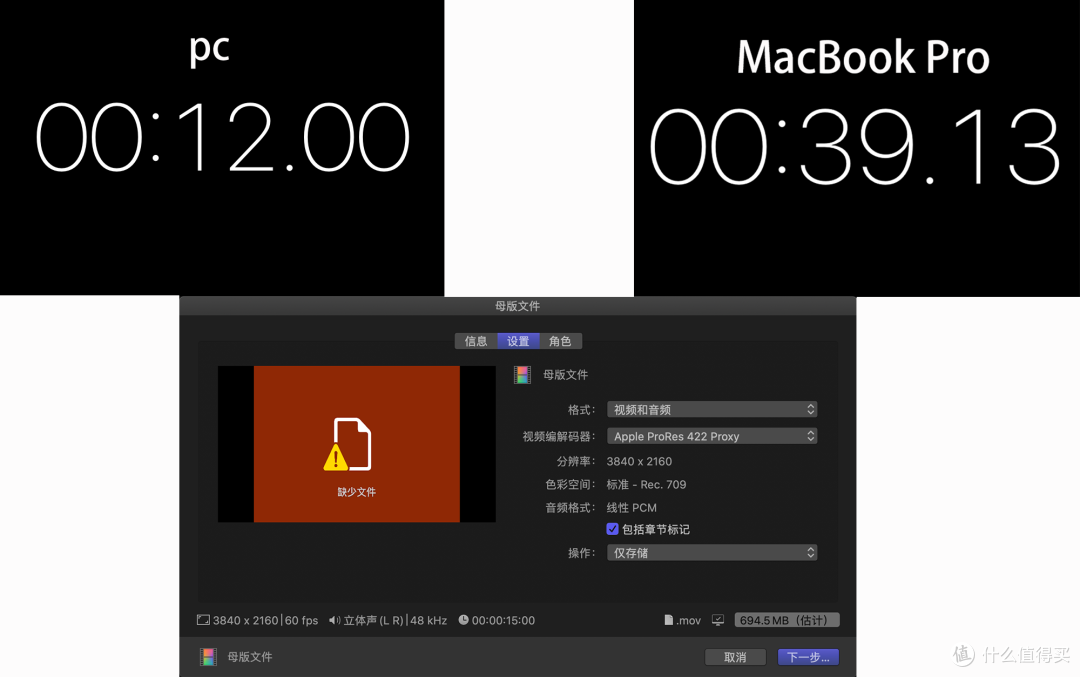Open the 操作 dropdown showing 仅存储

tap(712, 552)
